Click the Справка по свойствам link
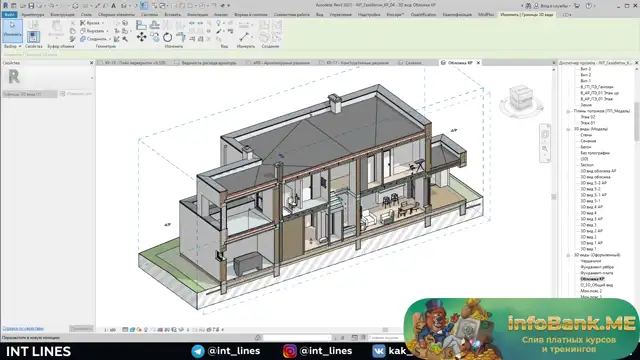Image resolution: width=640 pixels, height=360 pixels. [23, 328]
